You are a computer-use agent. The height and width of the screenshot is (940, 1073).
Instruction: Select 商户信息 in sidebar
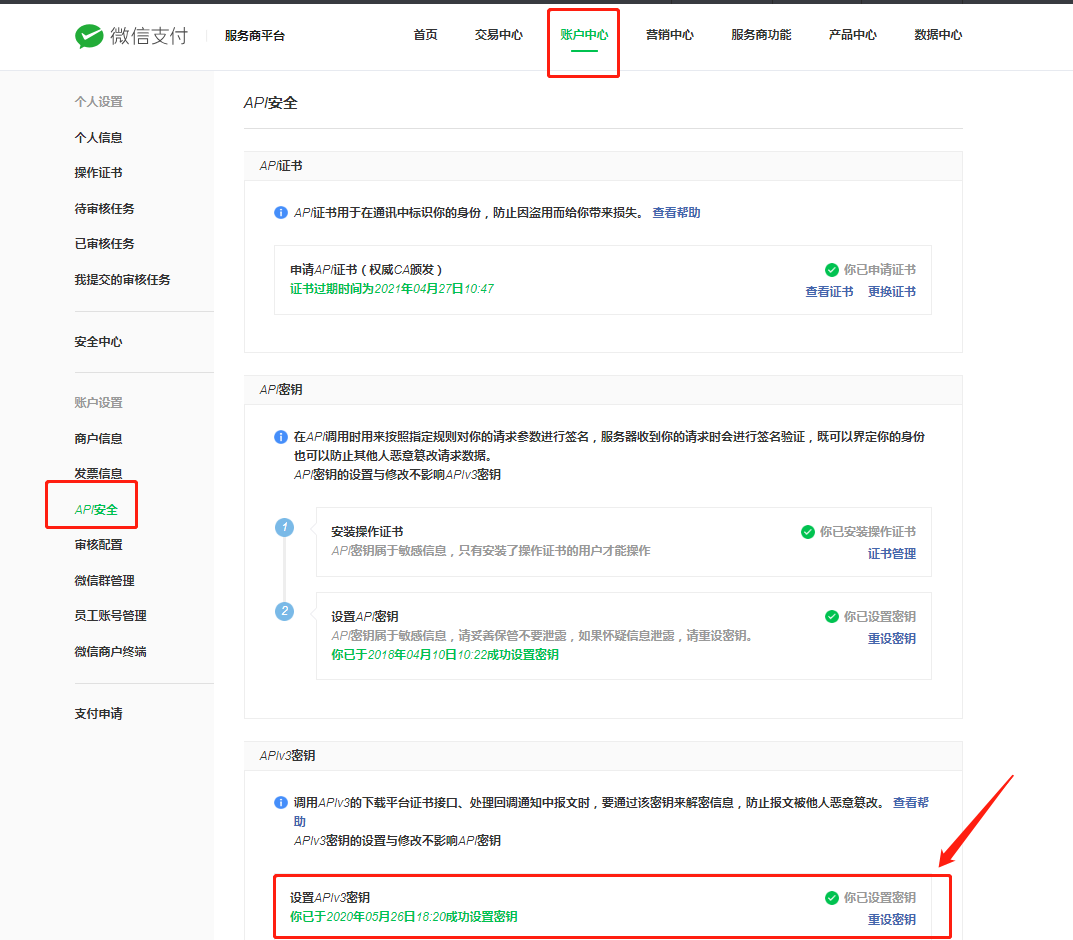(x=99, y=439)
